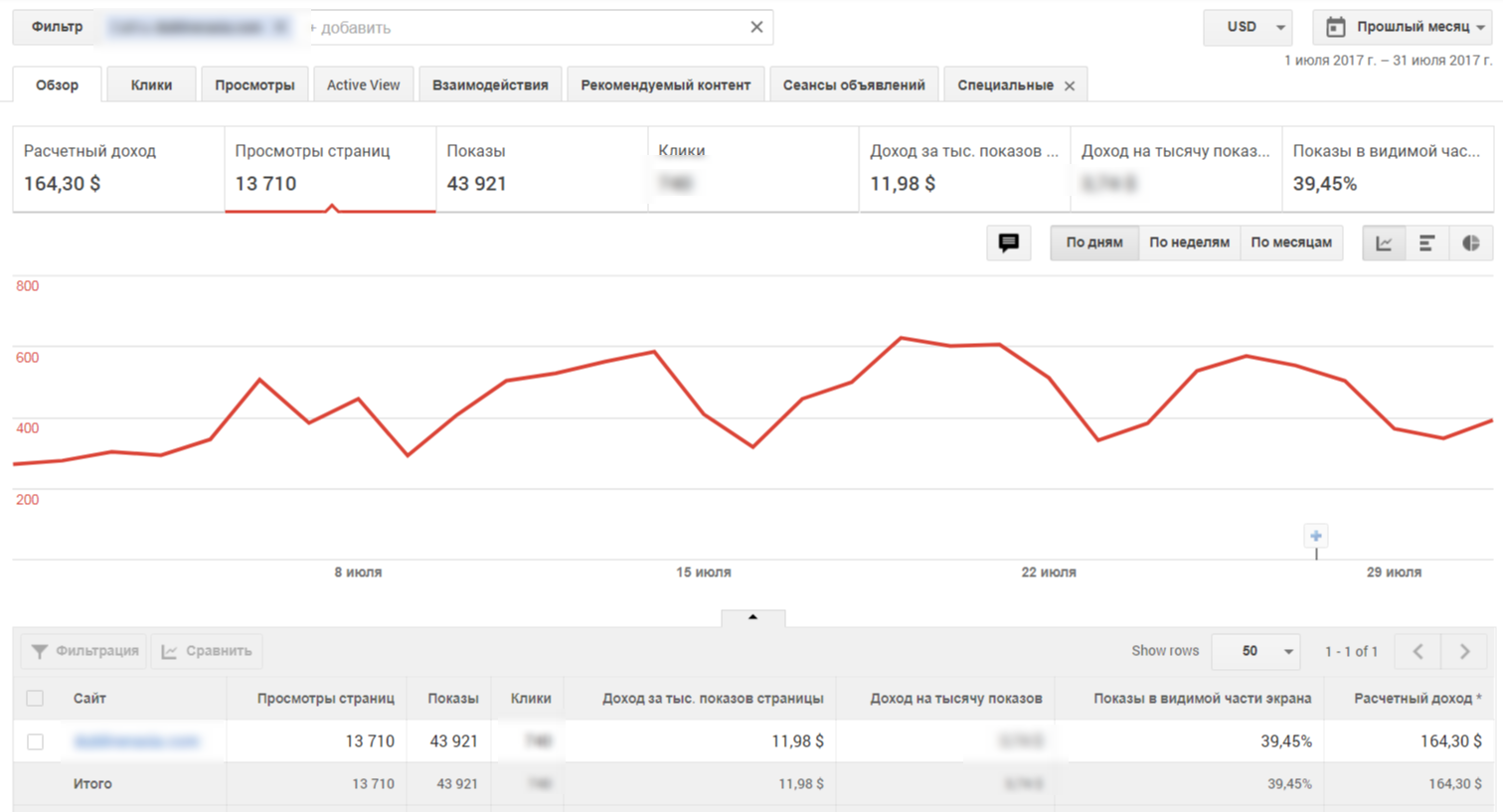Go to previous table page arrow

[x=1419, y=651]
